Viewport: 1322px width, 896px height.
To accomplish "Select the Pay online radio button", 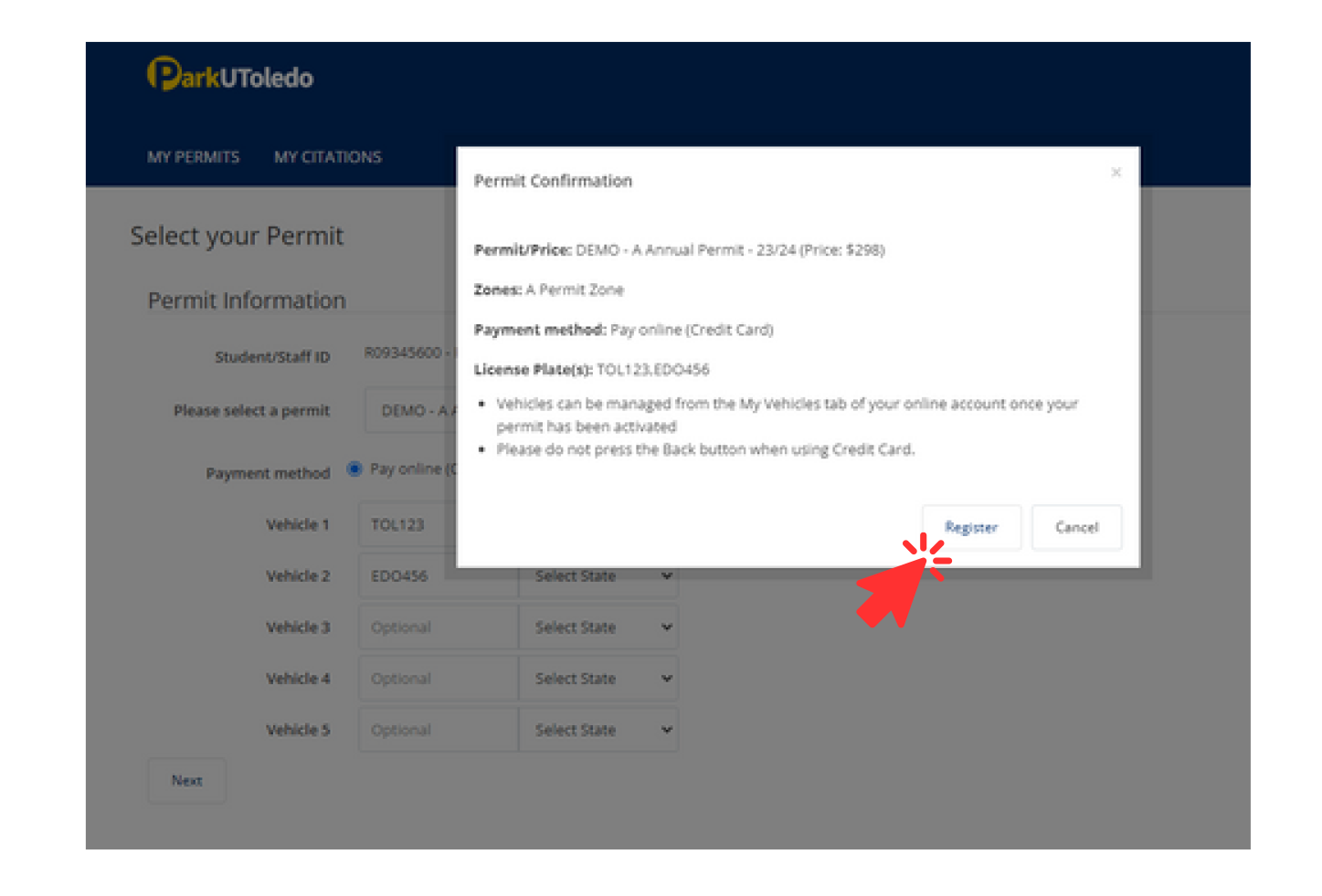I will (x=354, y=469).
